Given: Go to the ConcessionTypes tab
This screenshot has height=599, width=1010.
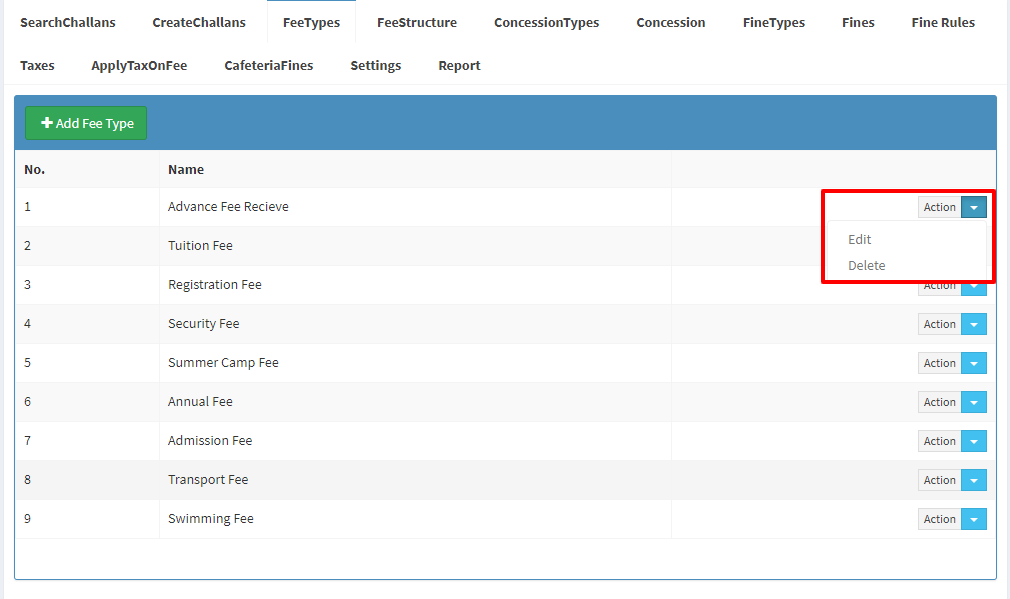Looking at the screenshot, I should tap(546, 23).
